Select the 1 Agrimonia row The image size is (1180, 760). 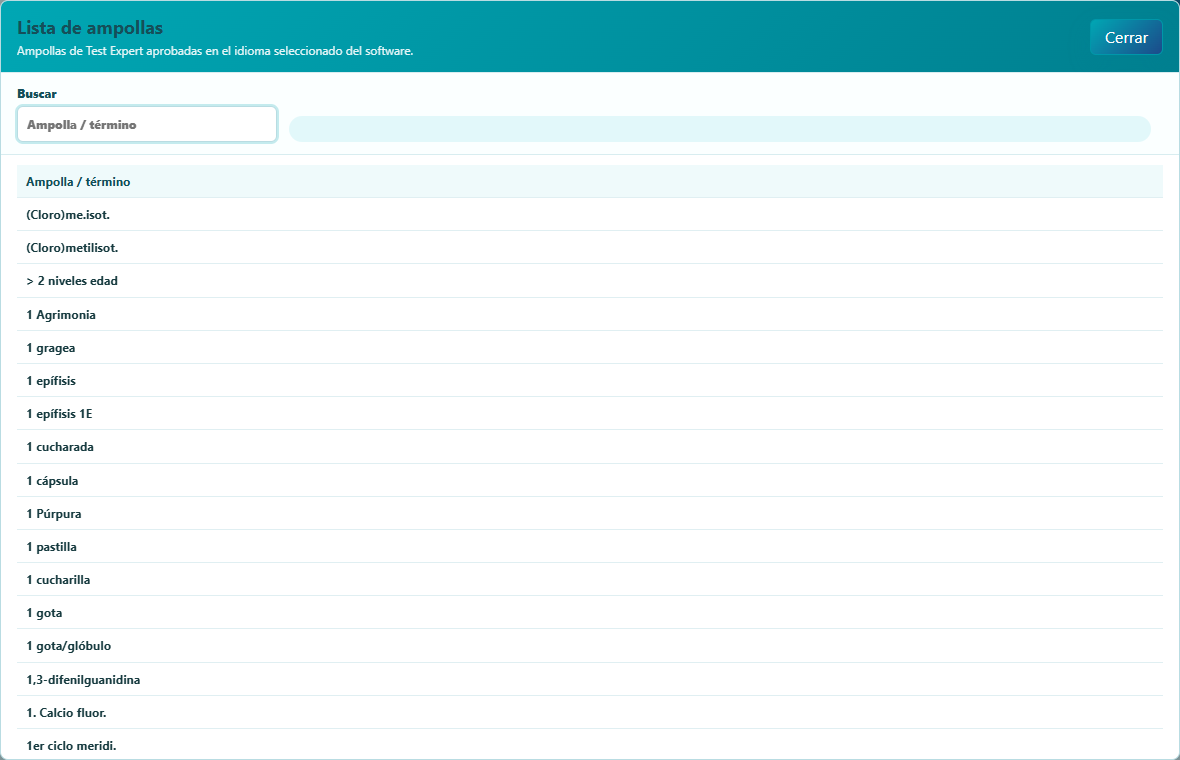point(589,315)
